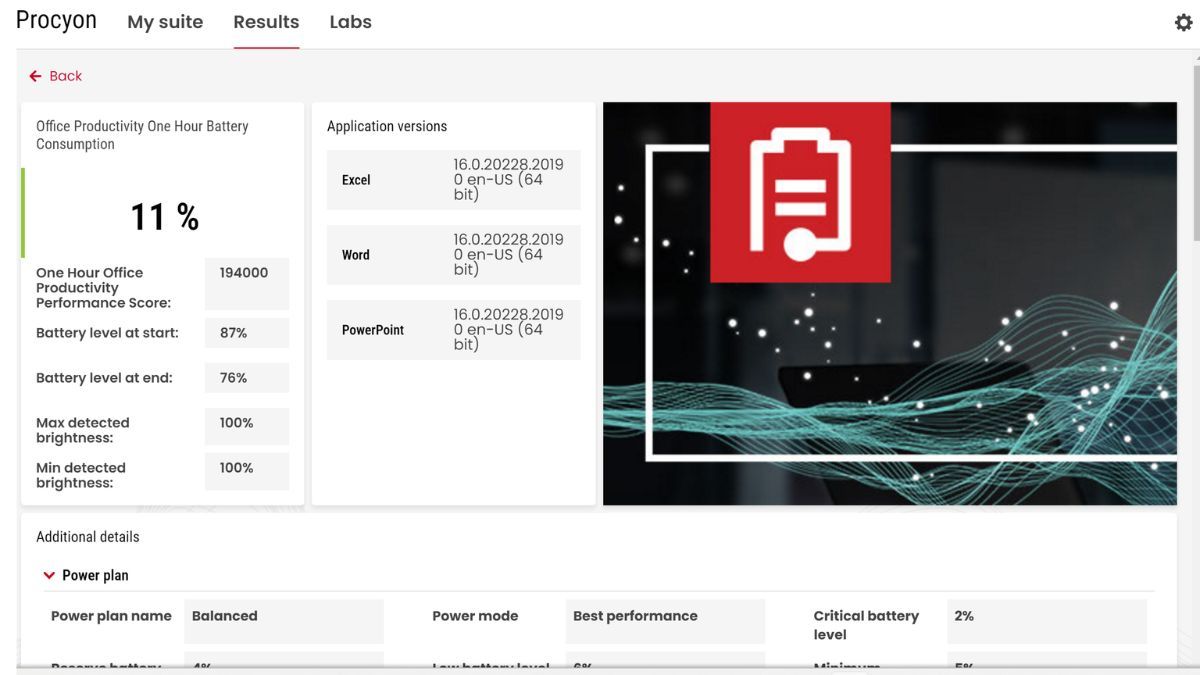Click Min detected brightness 100% value
This screenshot has width=1200, height=675.
247,471
